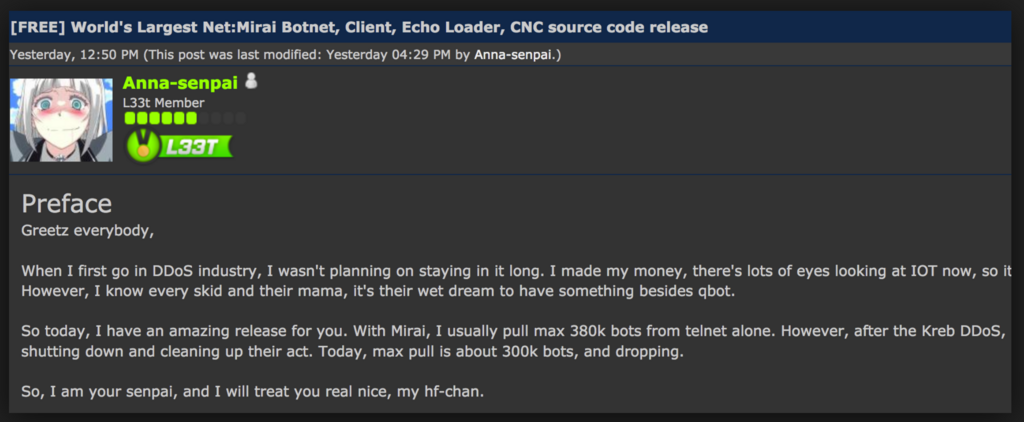This screenshot has height=422, width=1024.
Task: Click the line mentioning qbot
Action: [x=378, y=291]
